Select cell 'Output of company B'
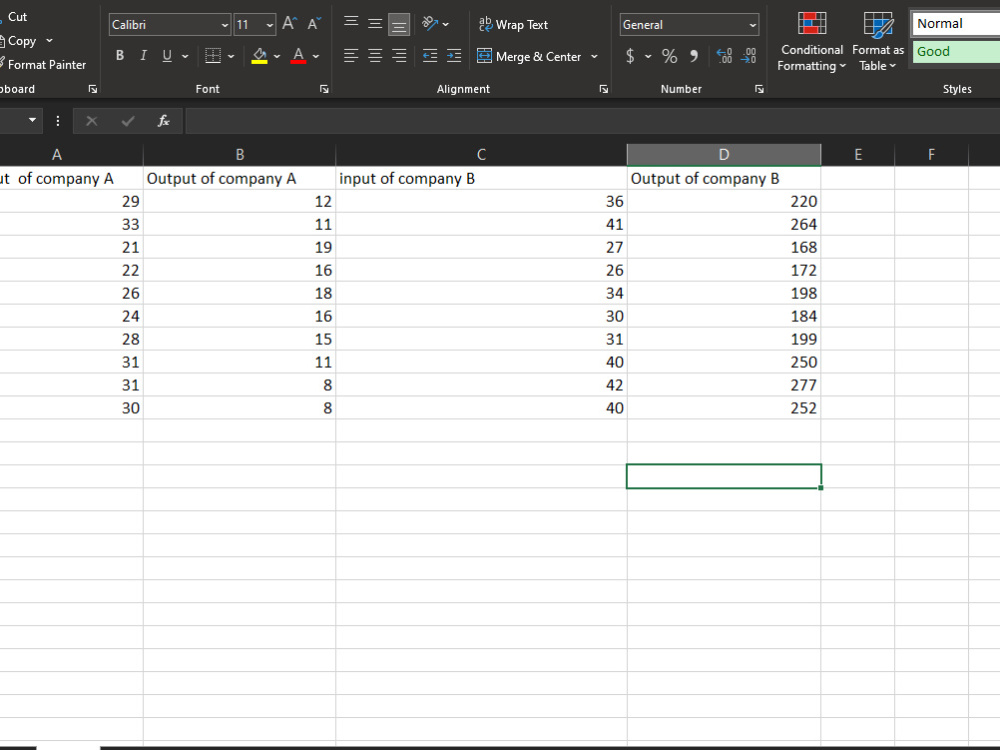 [x=724, y=179]
